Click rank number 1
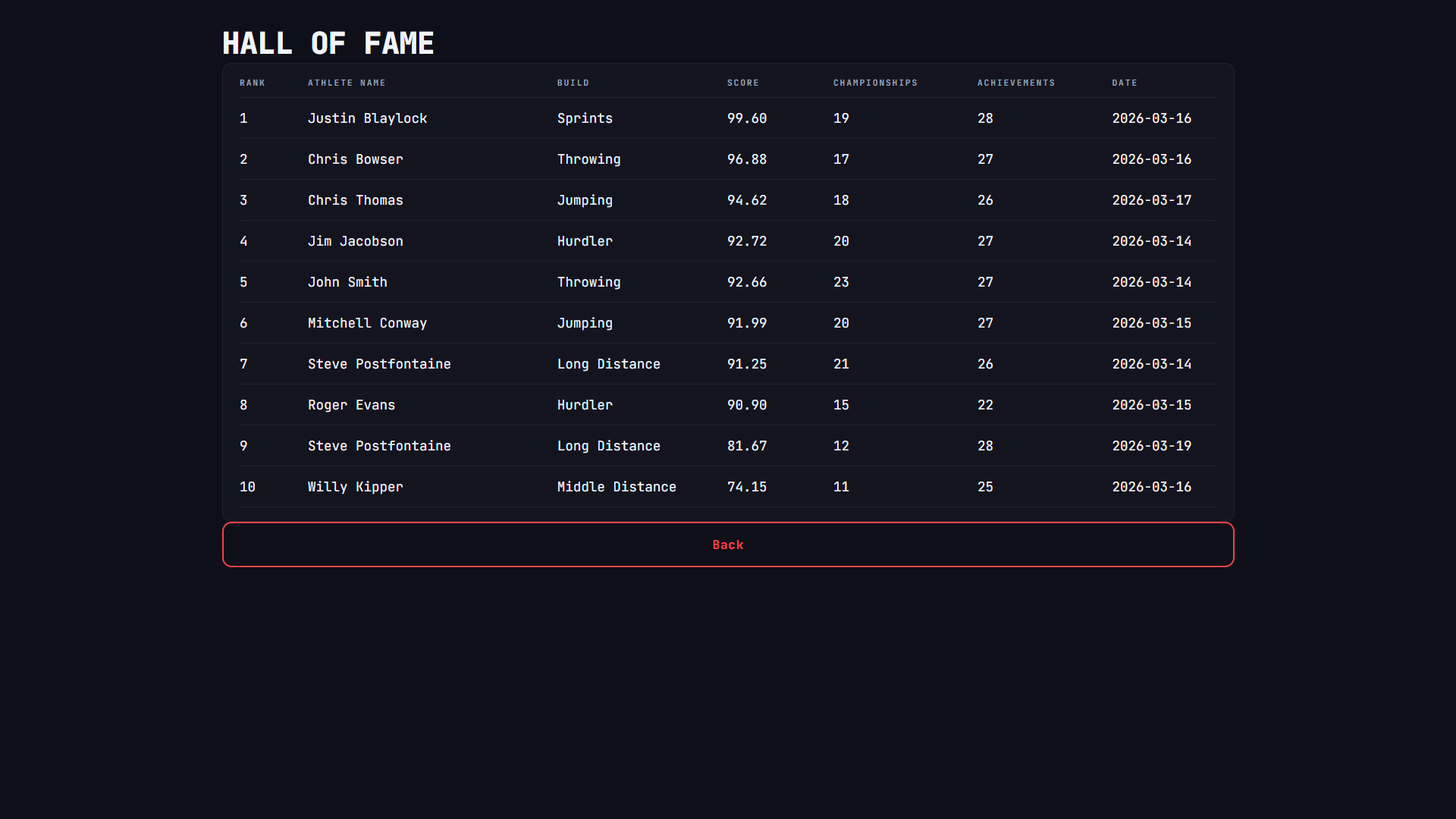 [243, 118]
